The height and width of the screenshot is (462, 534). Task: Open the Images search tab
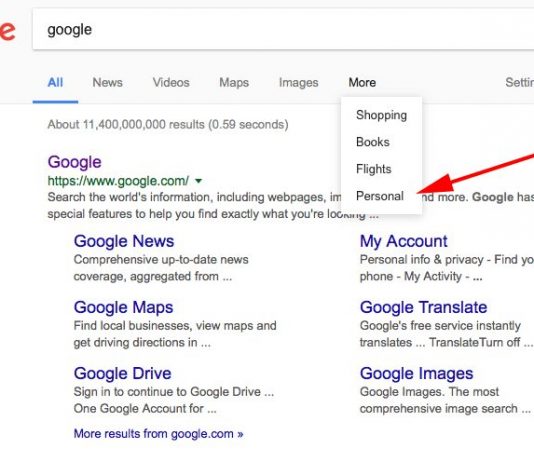coord(298,82)
